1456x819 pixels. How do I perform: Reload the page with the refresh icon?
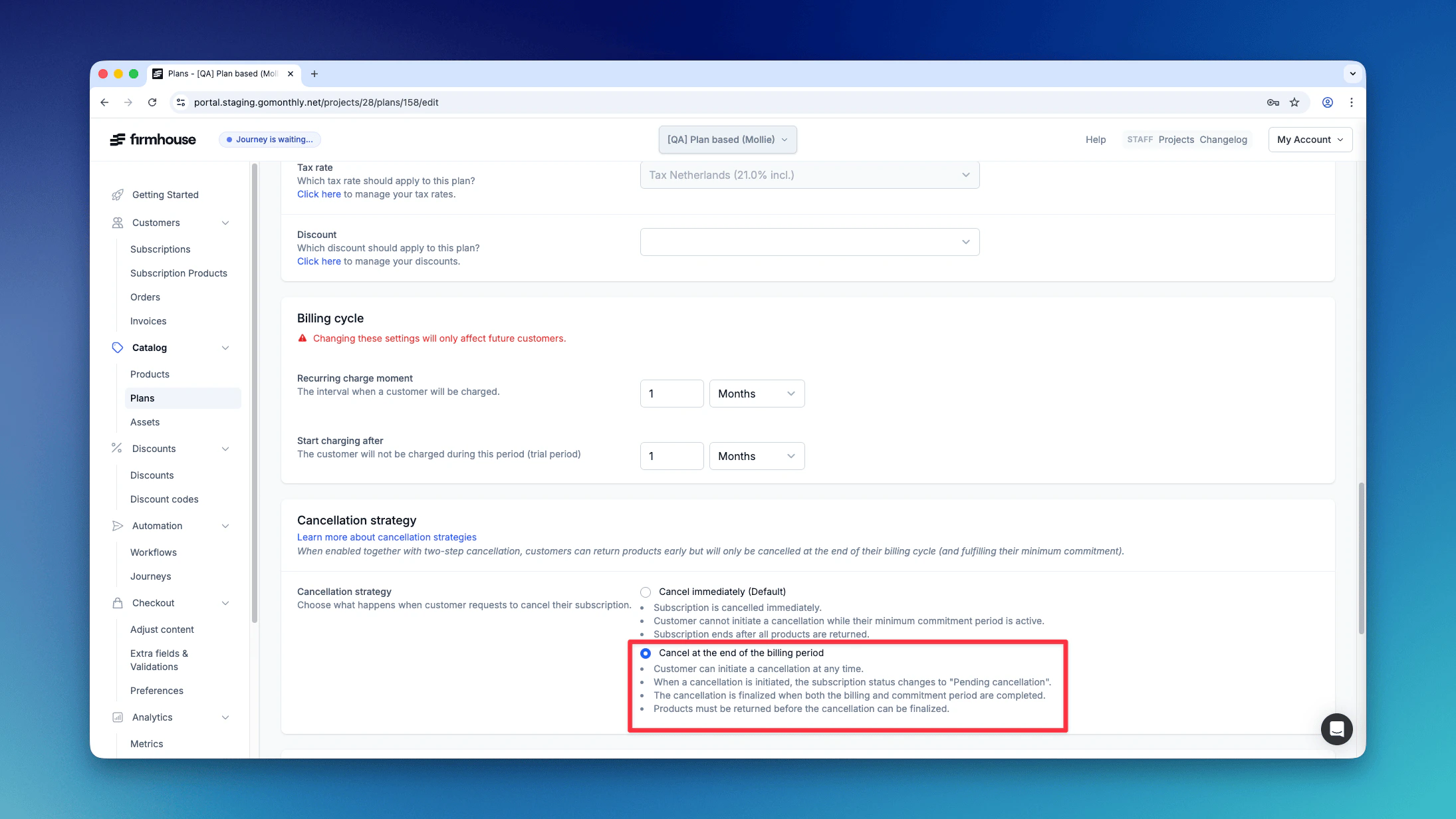click(x=152, y=102)
